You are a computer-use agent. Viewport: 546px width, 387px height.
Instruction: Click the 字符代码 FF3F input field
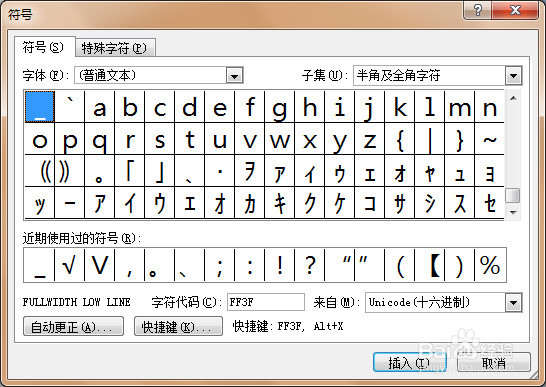tap(266, 302)
